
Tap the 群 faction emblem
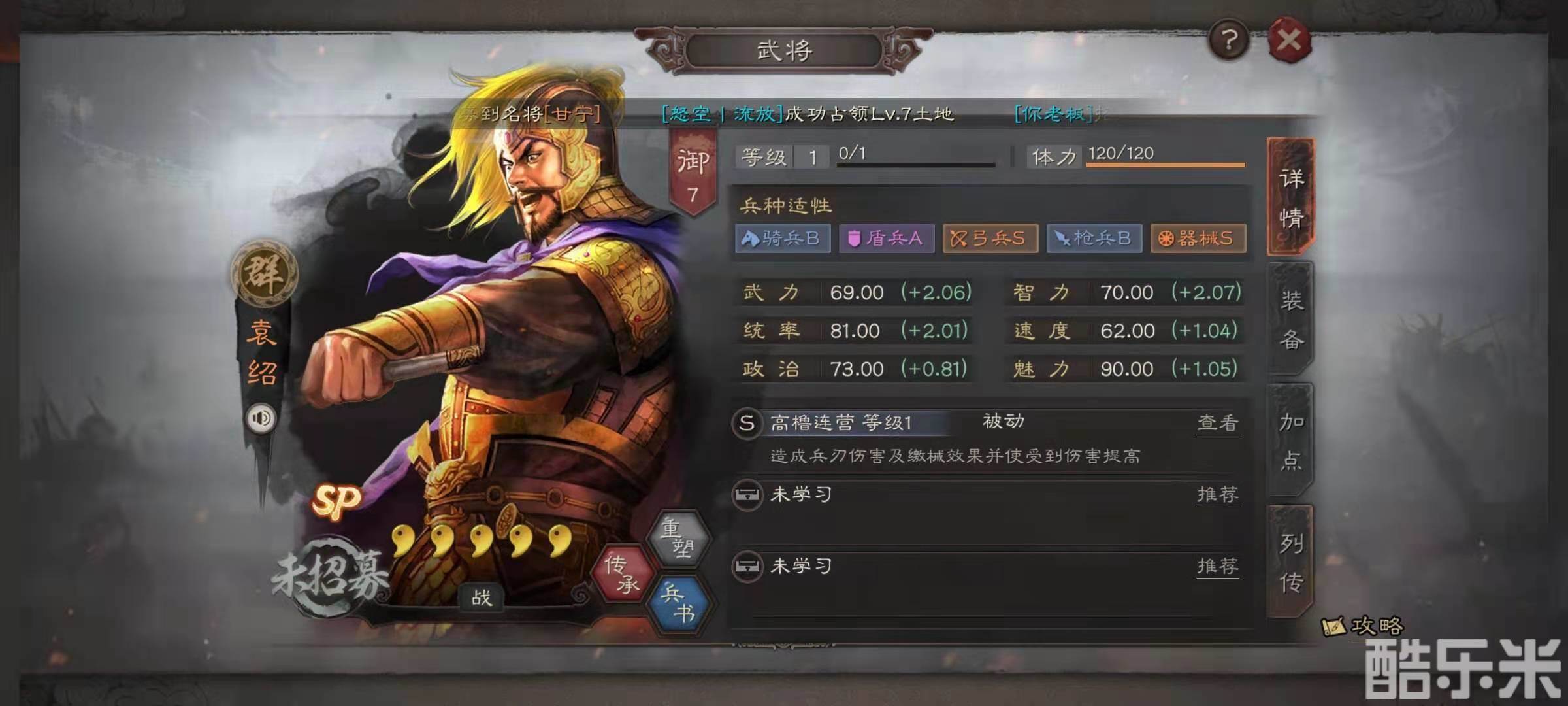[x=264, y=273]
